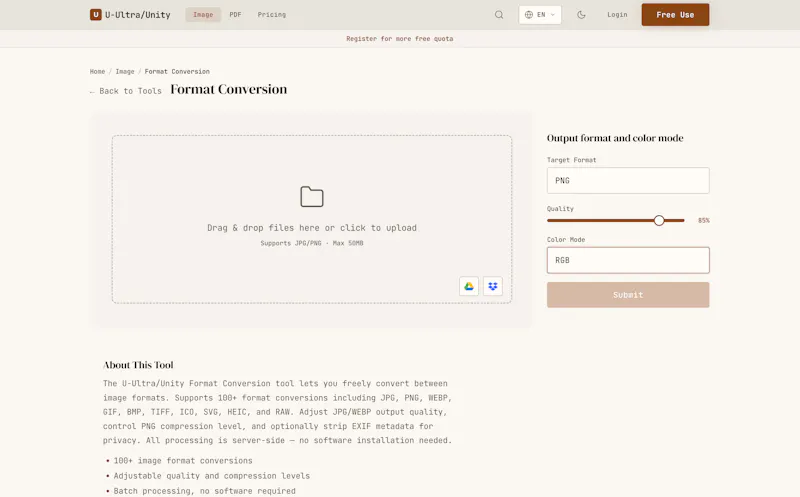The height and width of the screenshot is (497, 800).
Task: Click the About This Tool heading
Action: [138, 365]
